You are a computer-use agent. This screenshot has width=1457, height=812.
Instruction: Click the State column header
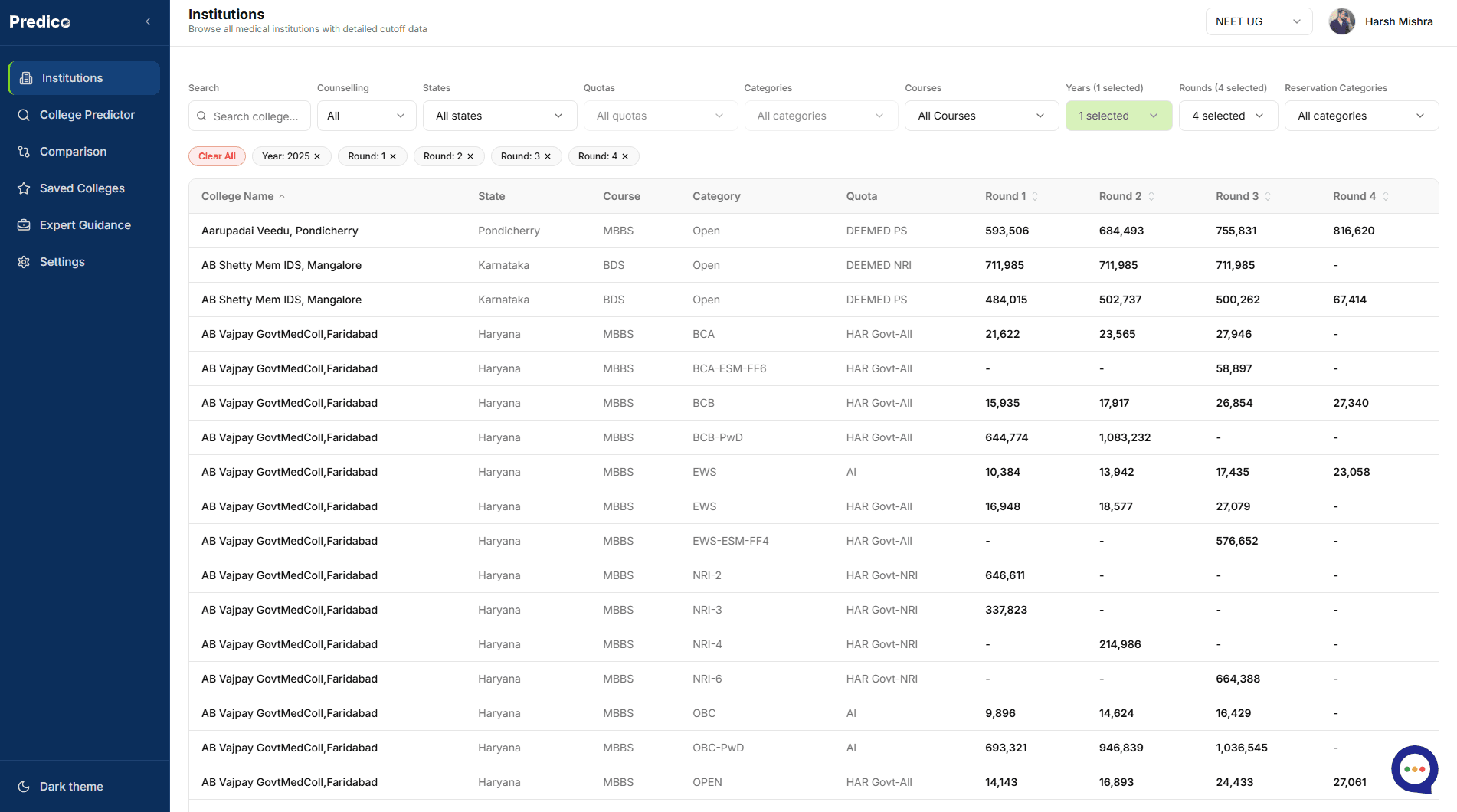click(491, 196)
